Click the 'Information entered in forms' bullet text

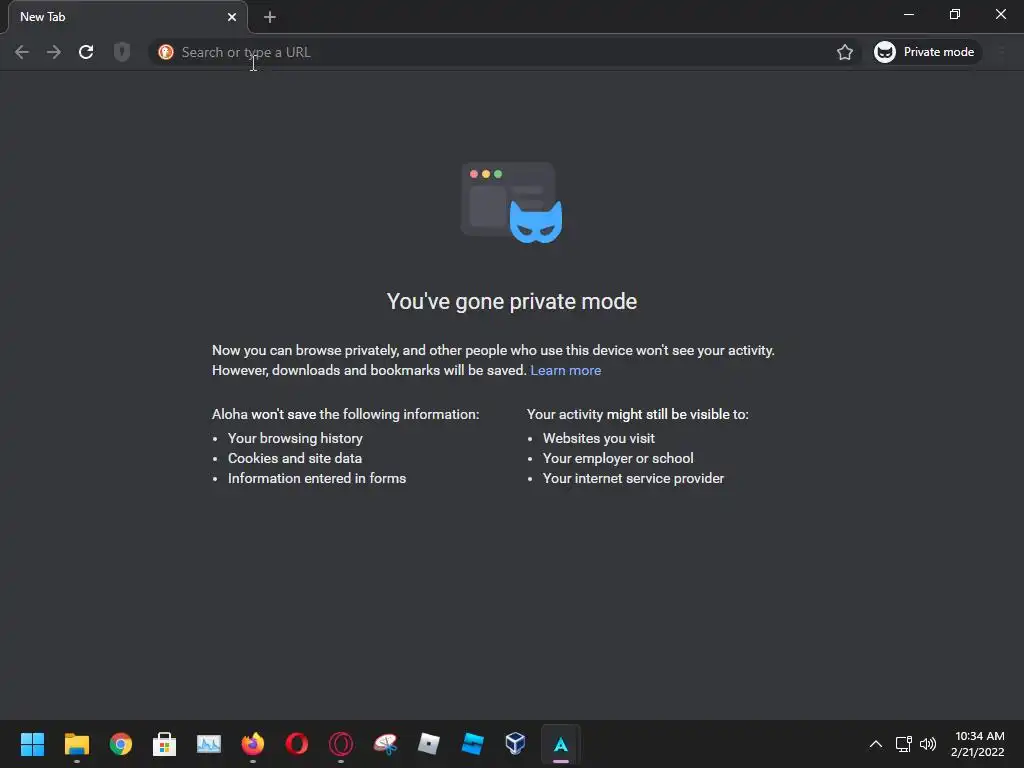(x=317, y=479)
